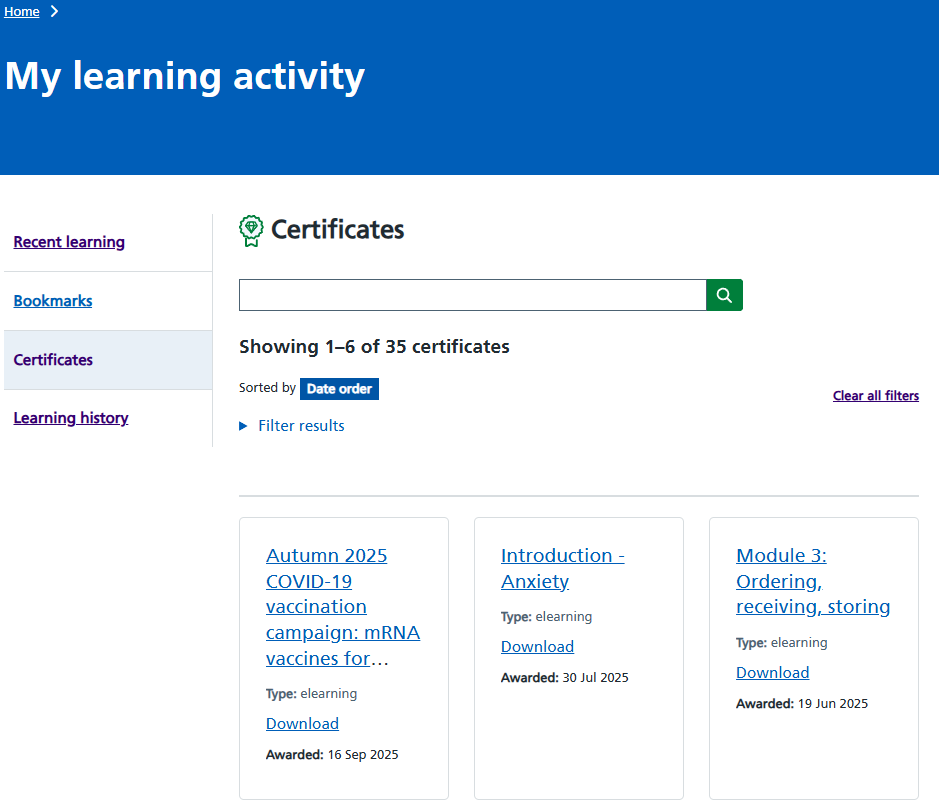This screenshot has height=811, width=939.
Task: Open the Home breadcrumb link
Action: point(21,11)
